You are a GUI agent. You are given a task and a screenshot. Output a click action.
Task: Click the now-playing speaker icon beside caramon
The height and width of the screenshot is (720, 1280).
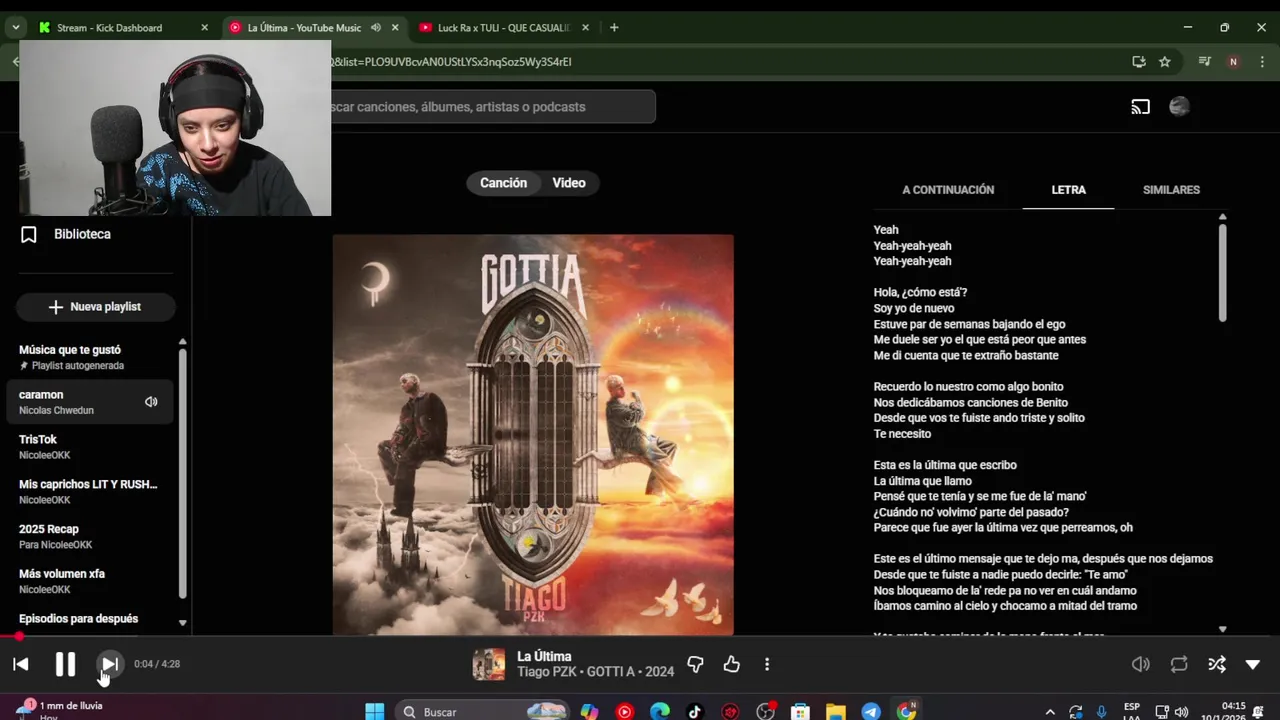[151, 402]
